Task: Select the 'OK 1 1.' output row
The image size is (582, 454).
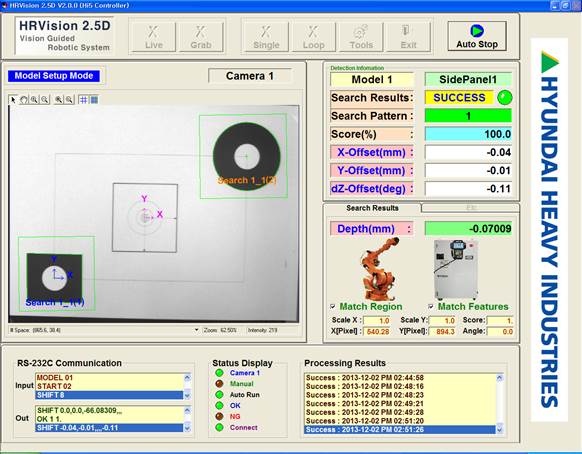Action: [x=109, y=419]
